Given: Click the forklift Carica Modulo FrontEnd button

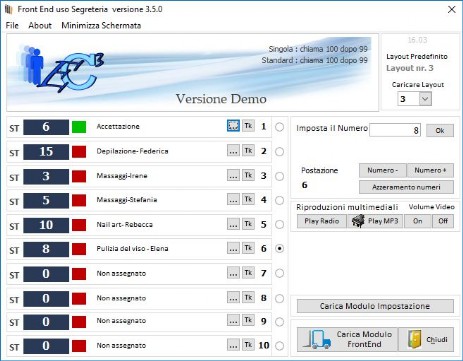Looking at the screenshot, I should 347,339.
